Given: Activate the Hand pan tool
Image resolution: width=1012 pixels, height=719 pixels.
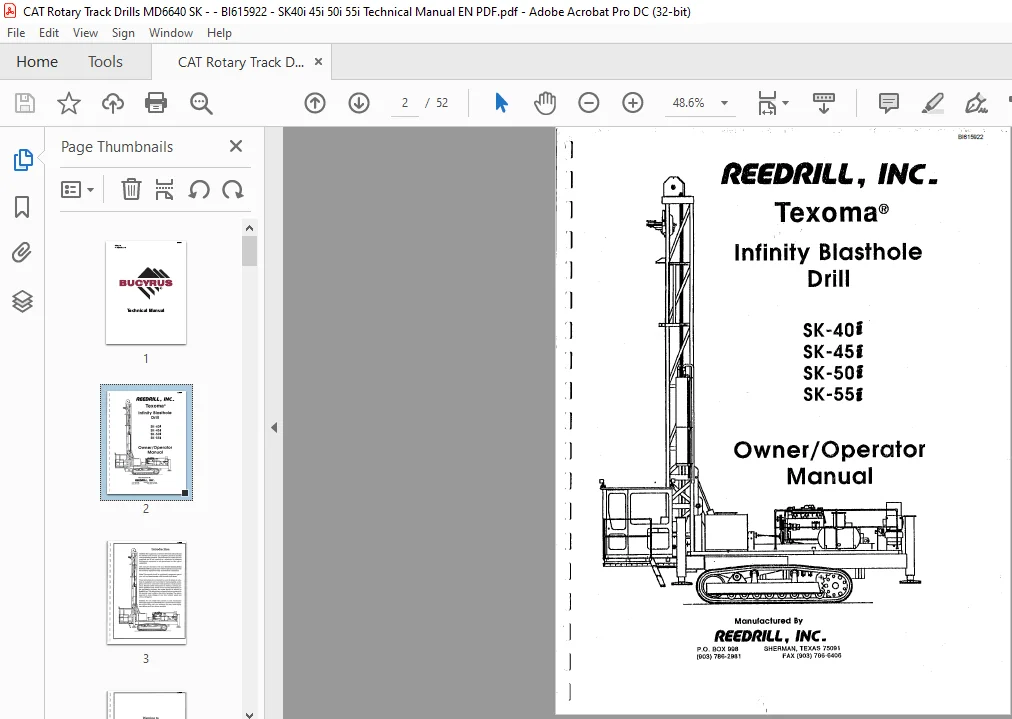Looking at the screenshot, I should click(545, 103).
